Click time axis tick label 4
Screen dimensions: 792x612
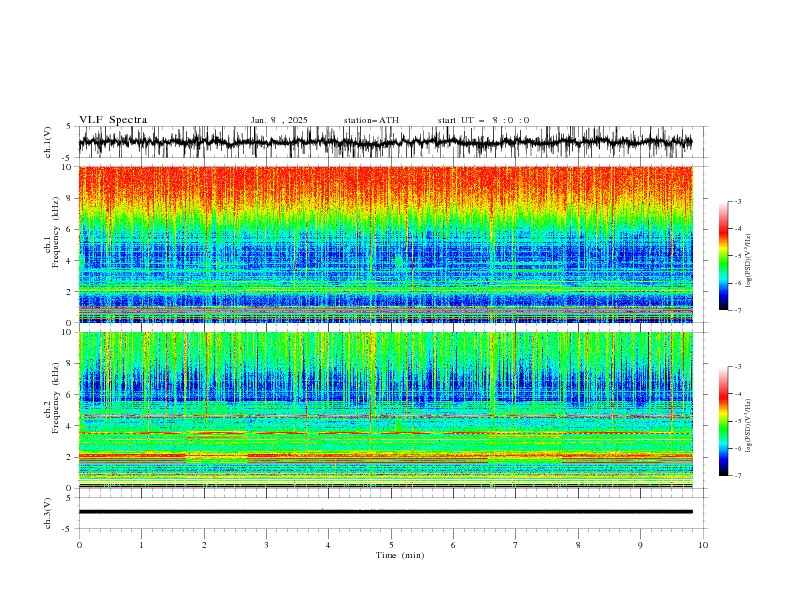pyautogui.click(x=328, y=545)
